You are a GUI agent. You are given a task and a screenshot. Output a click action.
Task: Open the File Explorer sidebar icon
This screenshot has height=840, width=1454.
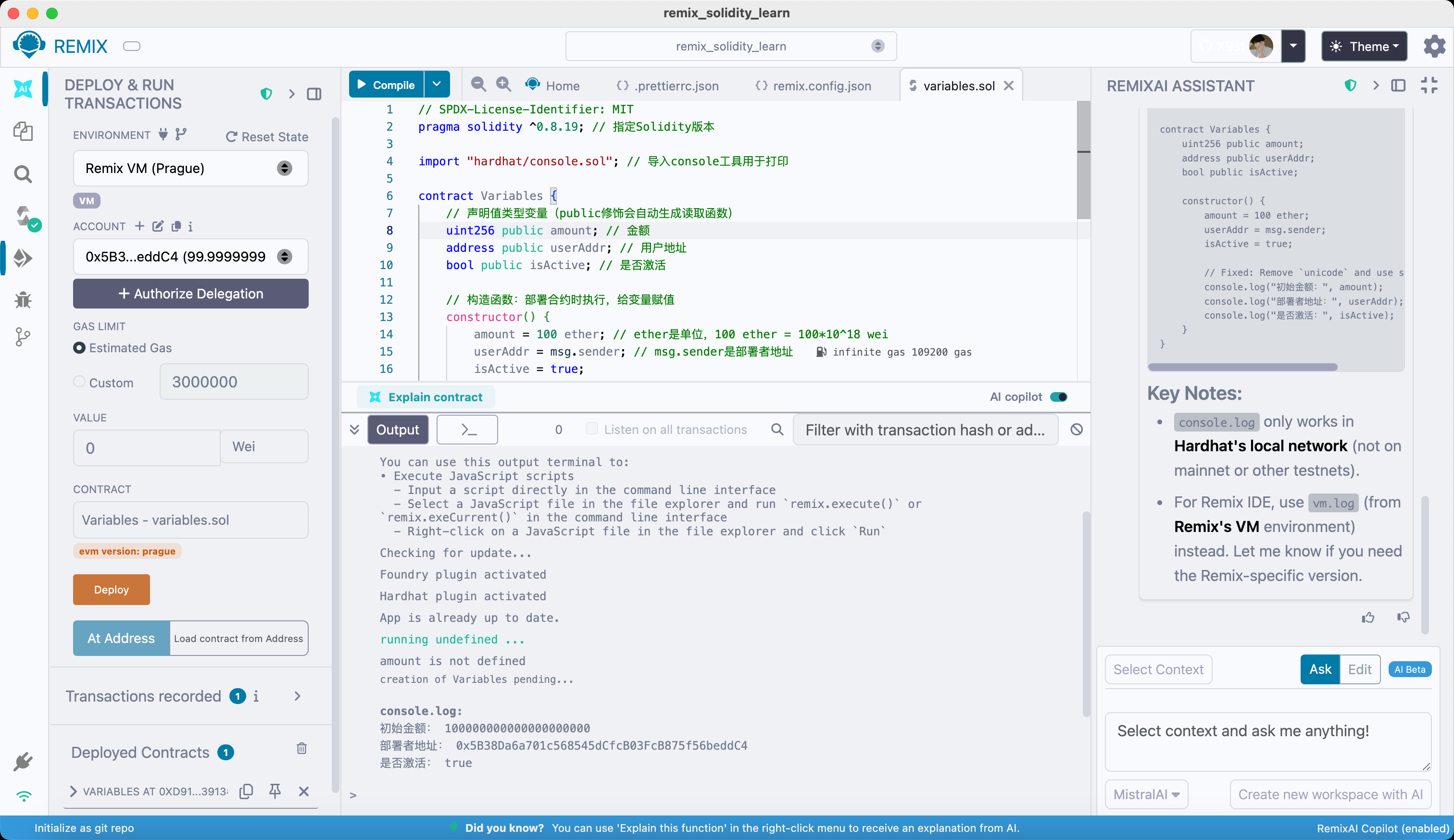point(23,132)
